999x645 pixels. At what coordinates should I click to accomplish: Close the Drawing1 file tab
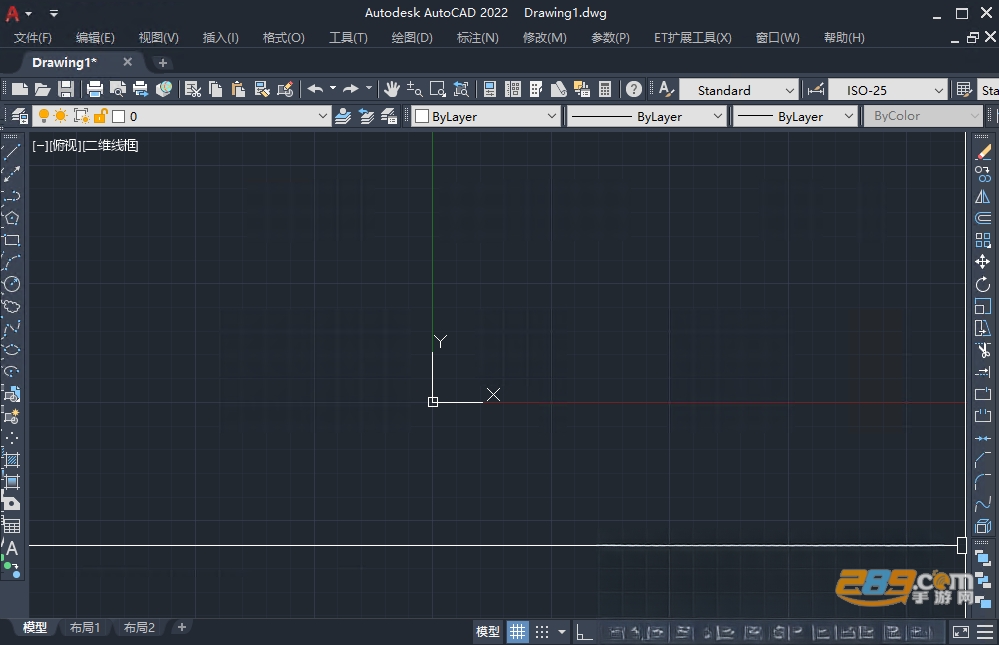(127, 62)
